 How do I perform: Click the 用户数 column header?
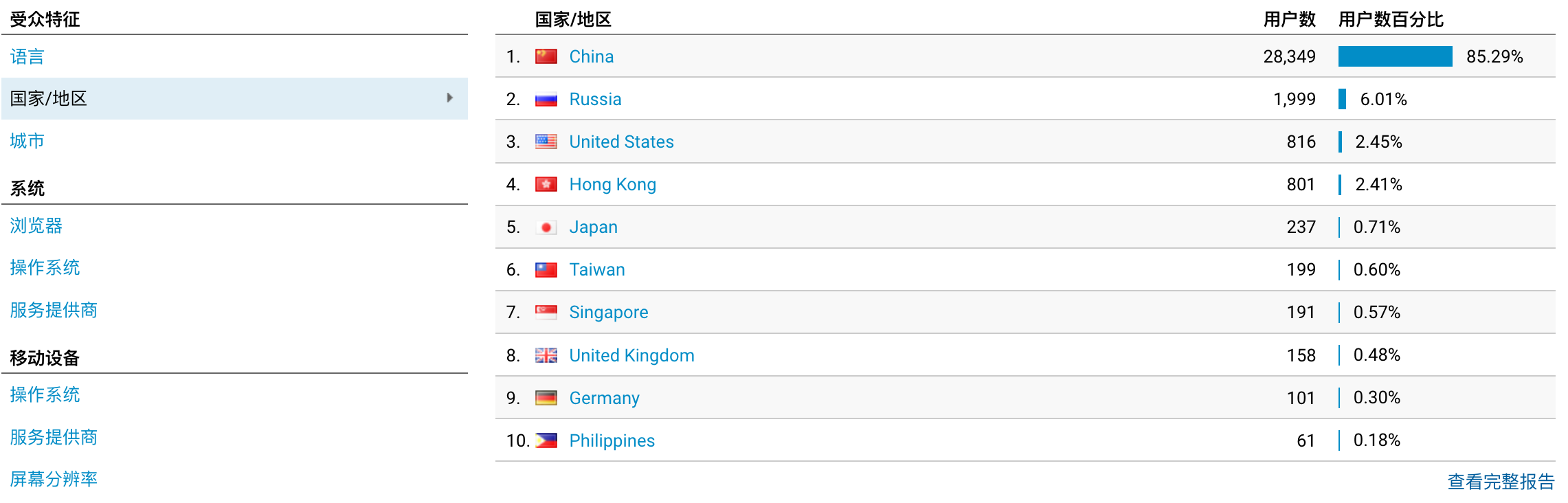click(x=1289, y=19)
